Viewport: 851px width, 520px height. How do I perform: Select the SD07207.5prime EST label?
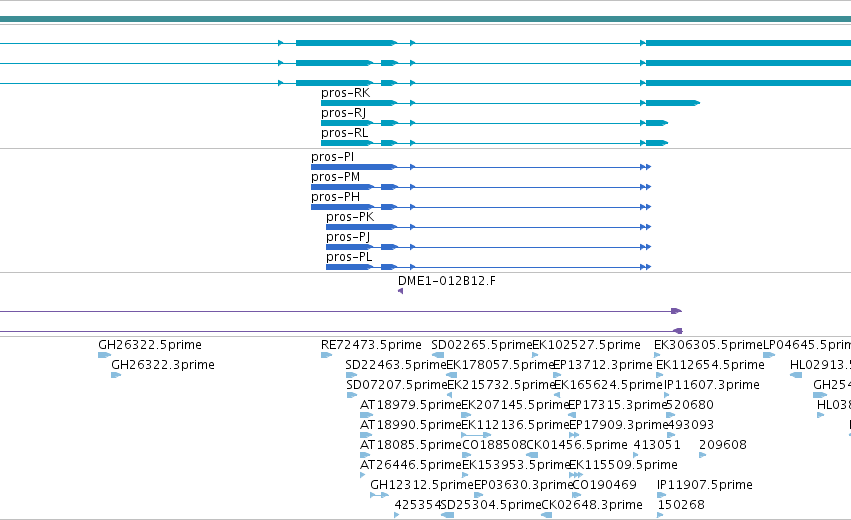[397, 385]
